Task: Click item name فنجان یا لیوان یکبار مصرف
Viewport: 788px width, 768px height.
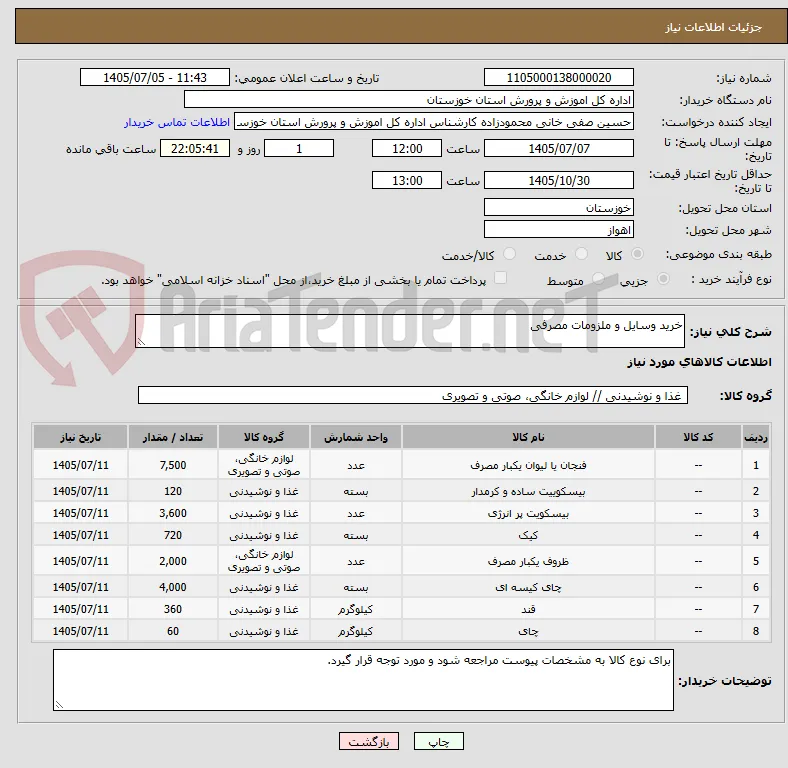Action: click(528, 465)
